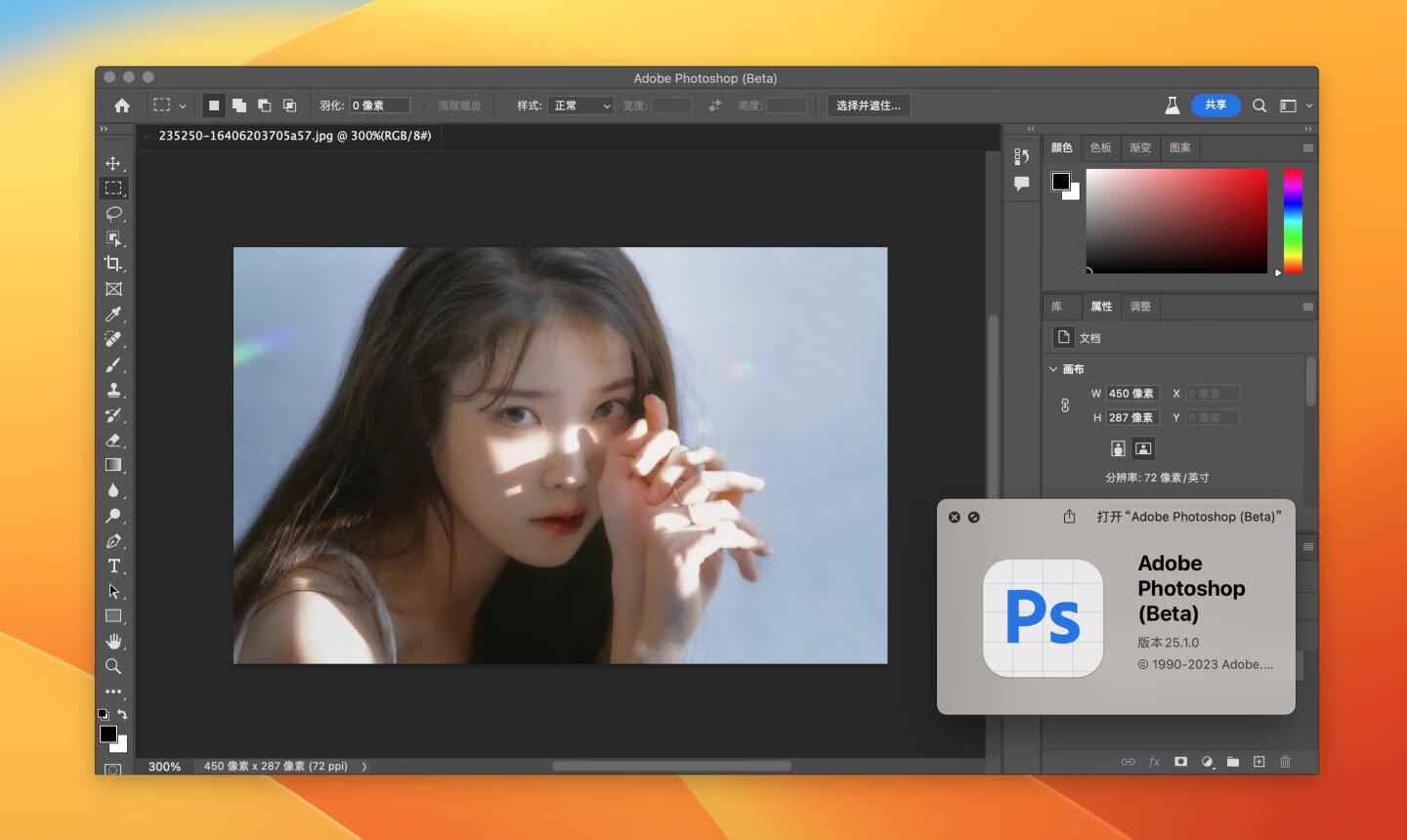Toggle Quick Mask mode at toolbar bottom

pyautogui.click(x=113, y=770)
